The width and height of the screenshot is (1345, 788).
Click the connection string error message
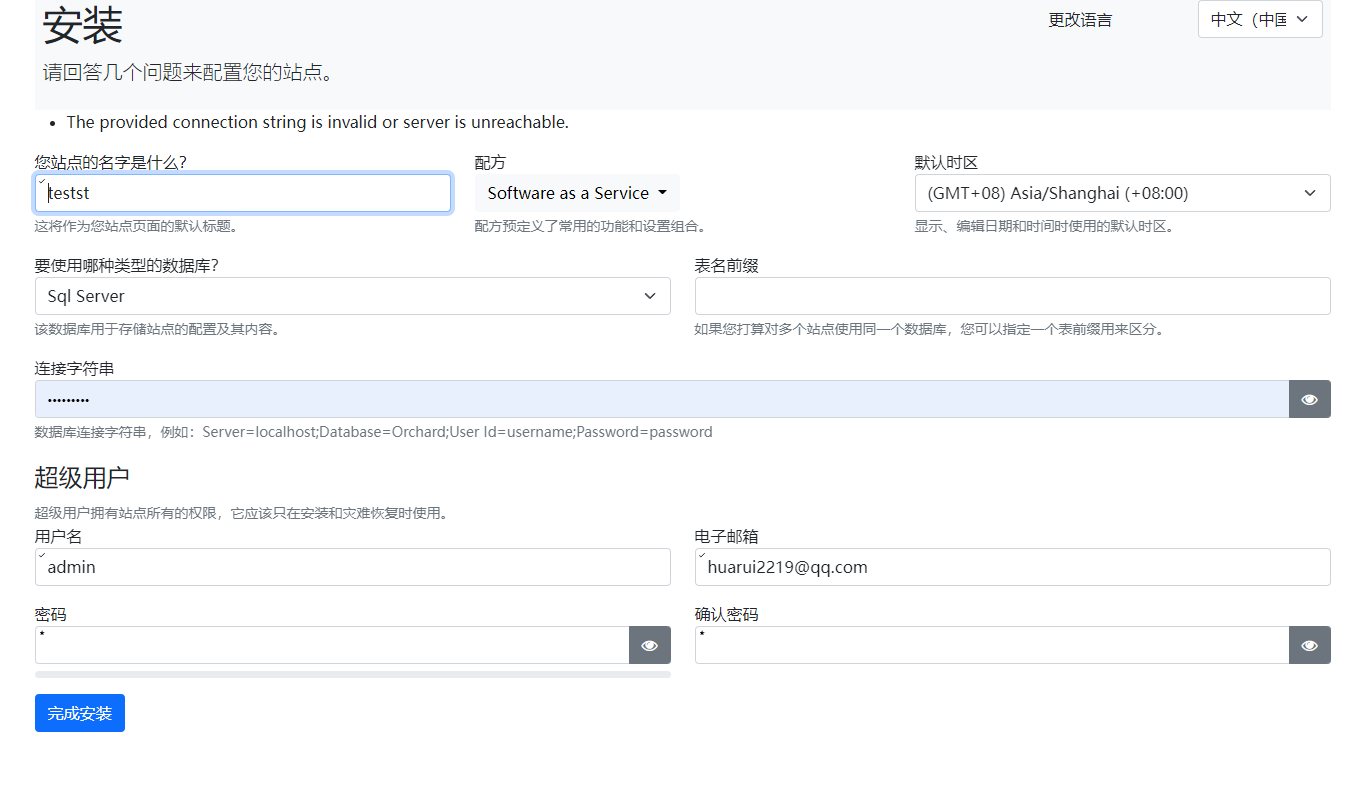pyautogui.click(x=317, y=122)
